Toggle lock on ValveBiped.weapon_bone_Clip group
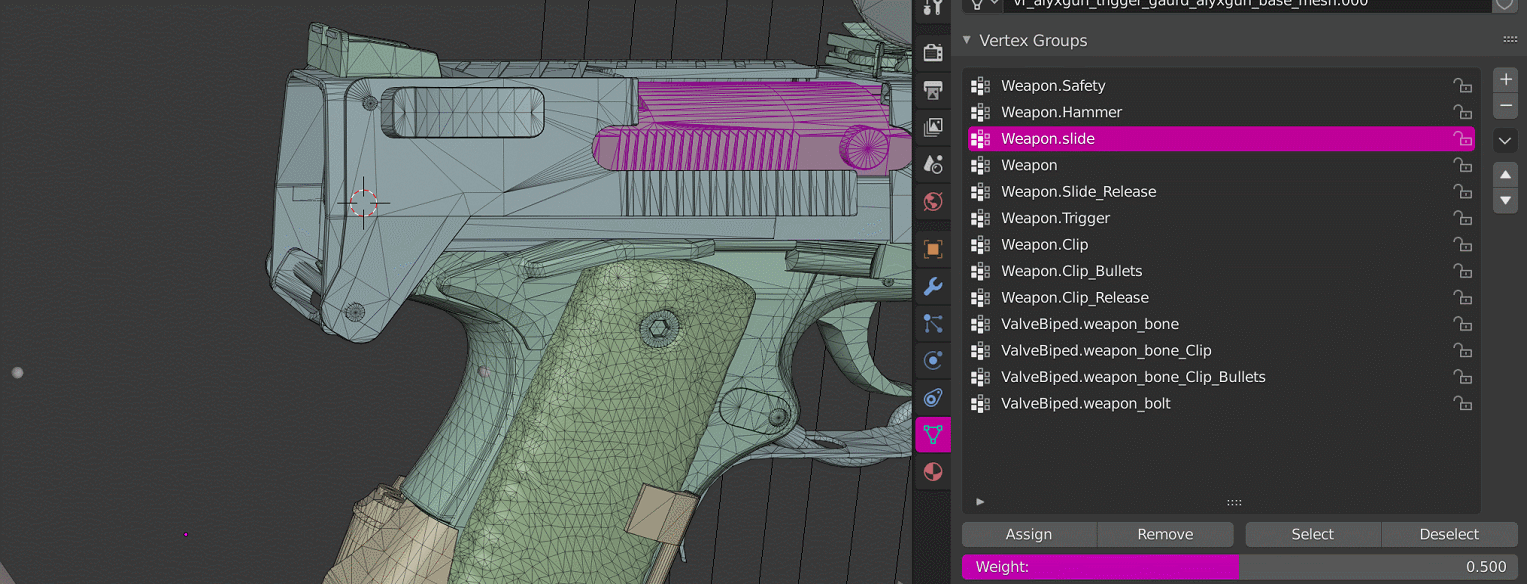This screenshot has height=584, width=1527. pyautogui.click(x=1462, y=351)
